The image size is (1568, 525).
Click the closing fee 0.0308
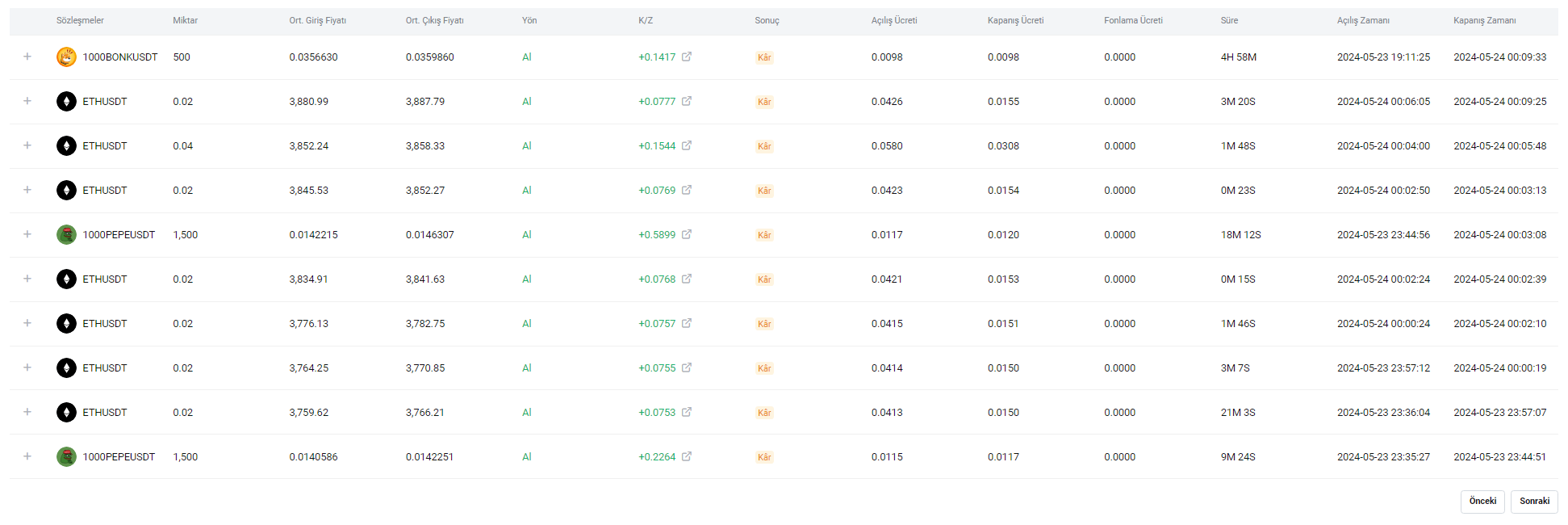(1003, 146)
